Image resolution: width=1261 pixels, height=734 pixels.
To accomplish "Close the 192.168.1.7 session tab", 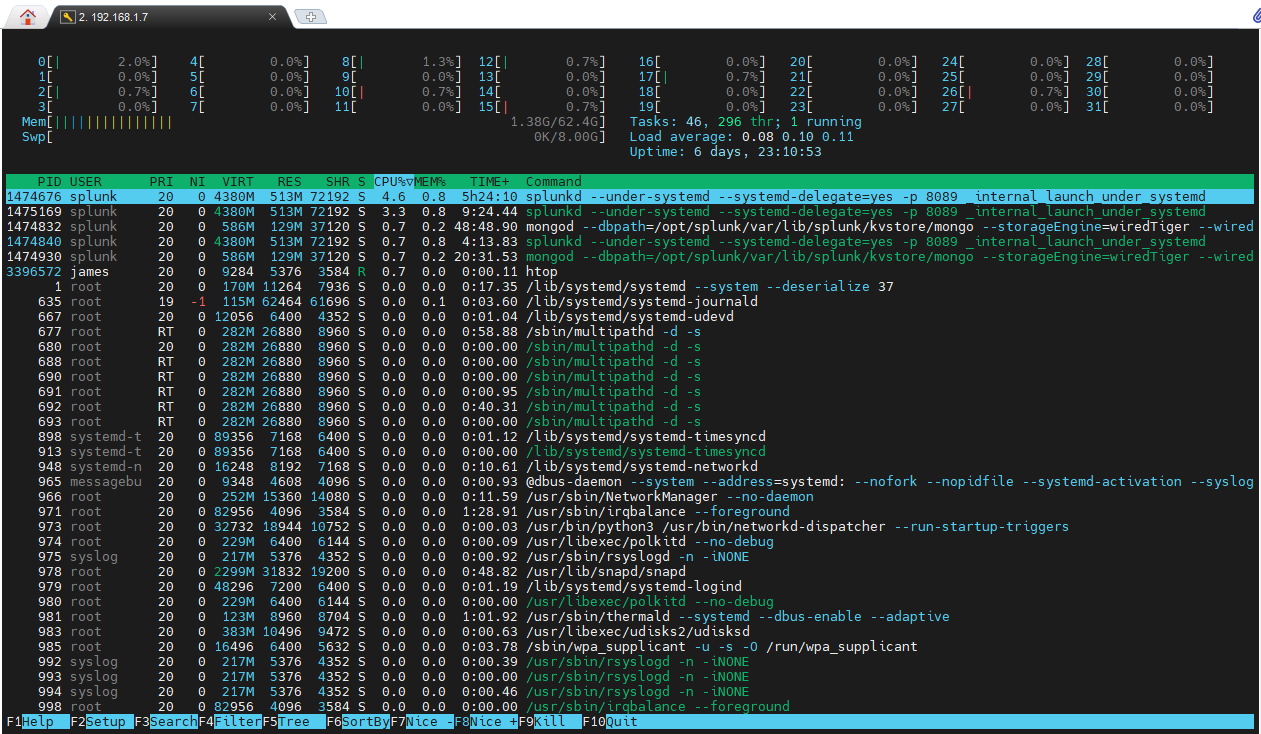I will [x=273, y=17].
